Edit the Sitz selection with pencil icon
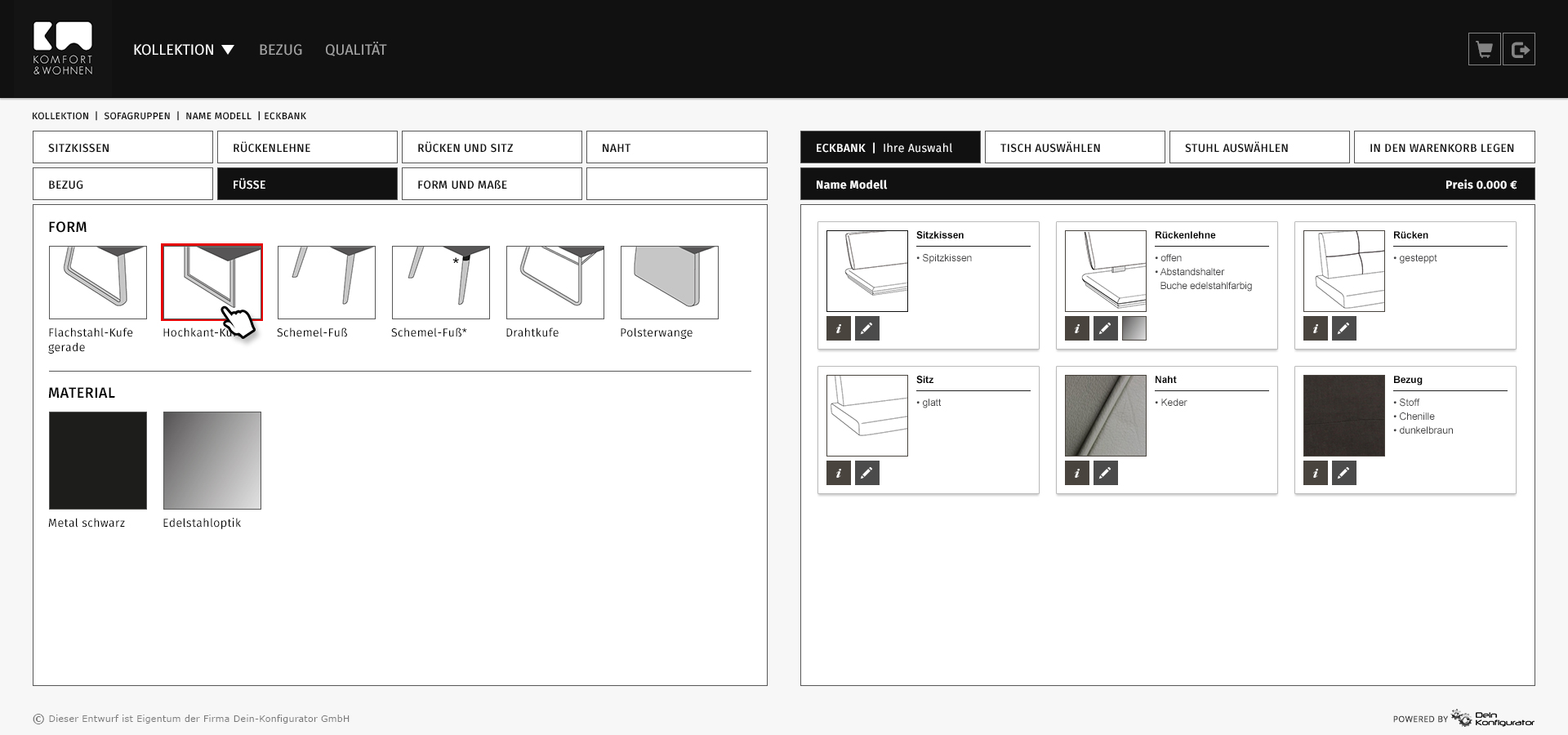Screen dimensions: 1568x735 866,473
